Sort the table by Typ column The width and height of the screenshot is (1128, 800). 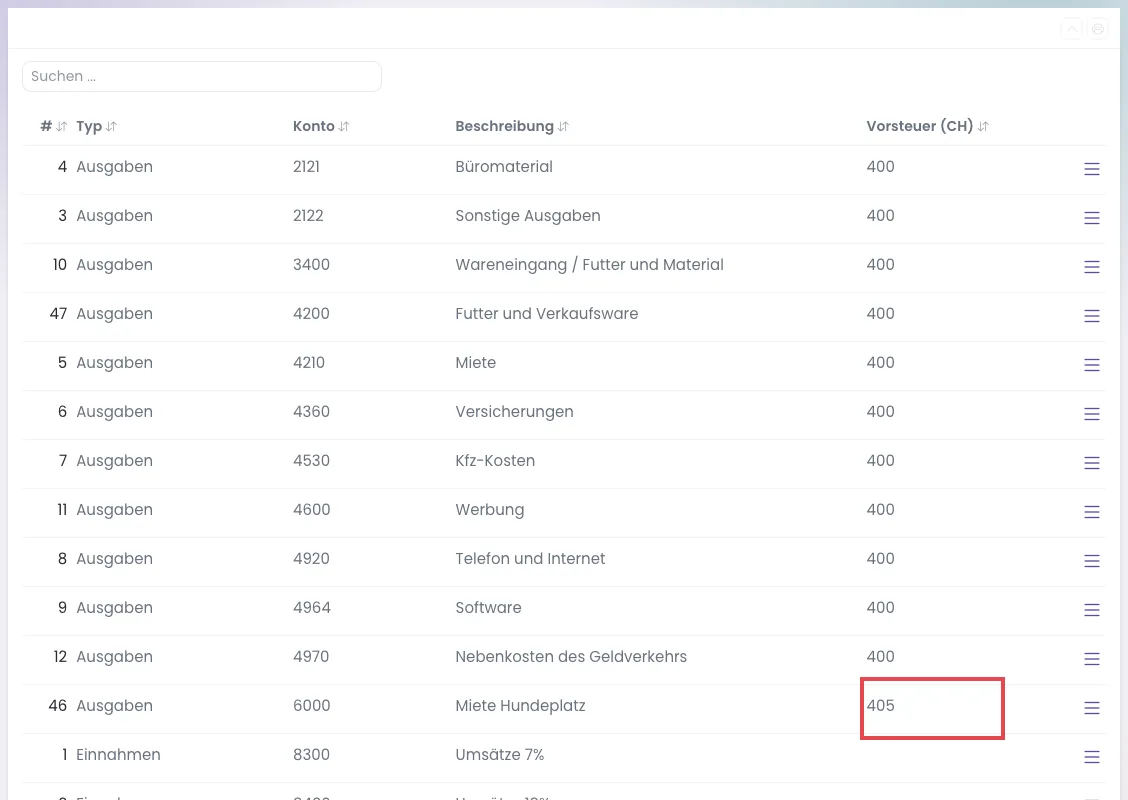96,126
